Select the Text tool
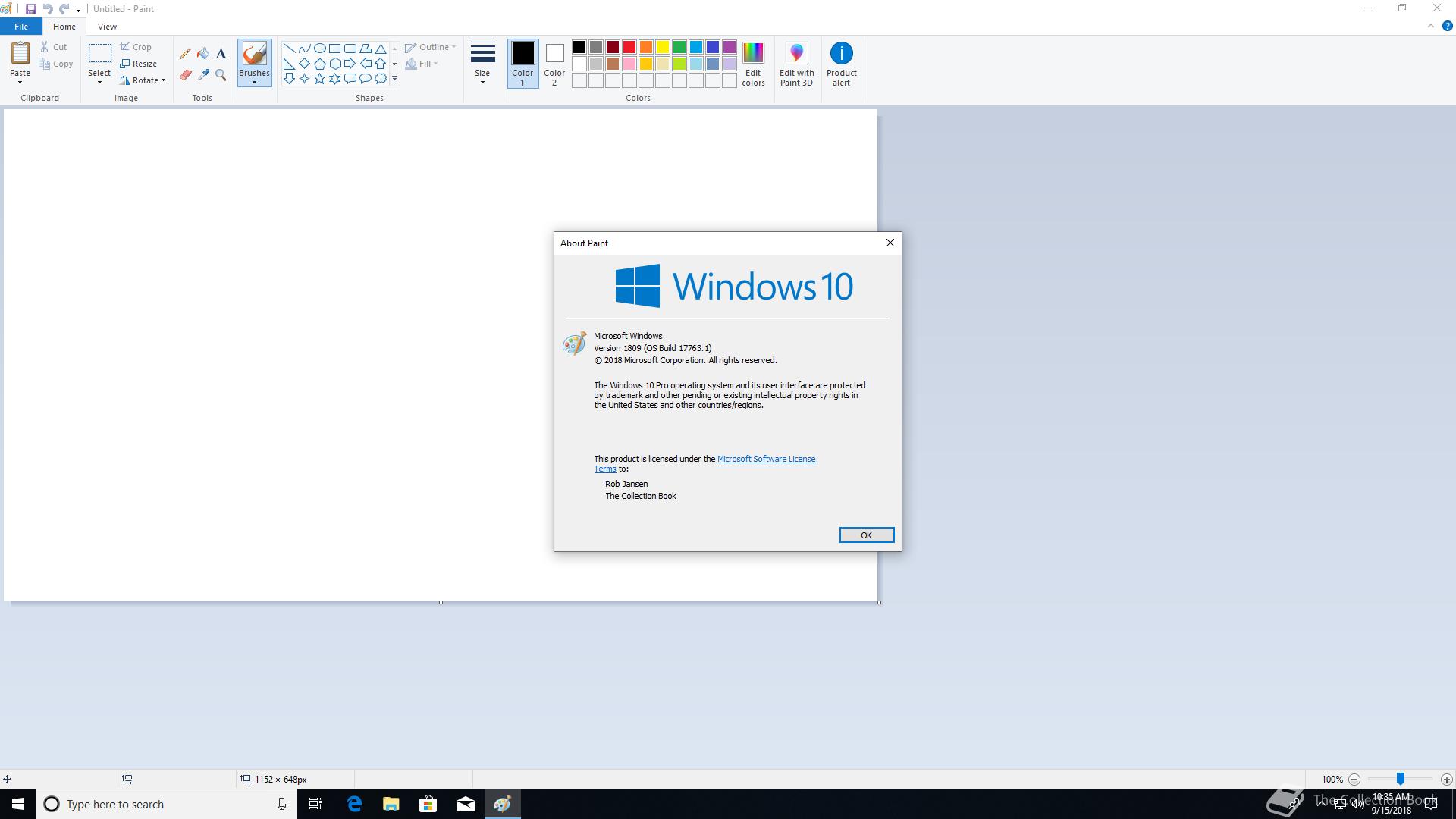Screen dimensions: 1456x819 221,54
